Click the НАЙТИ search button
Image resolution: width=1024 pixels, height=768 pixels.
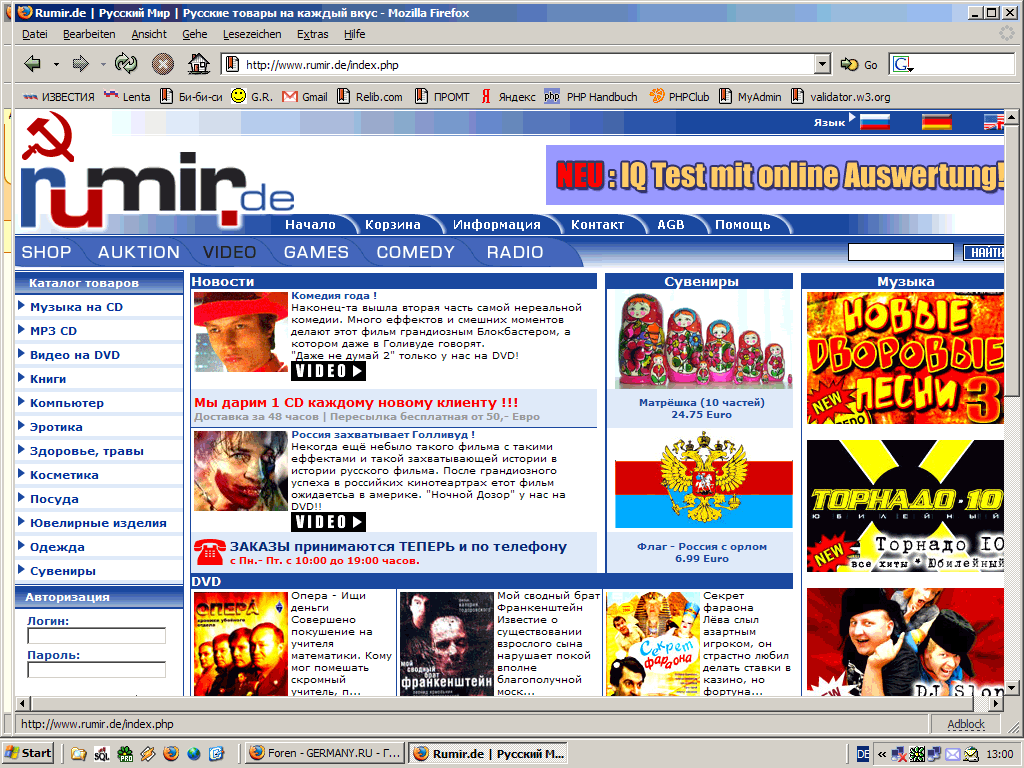coord(984,252)
